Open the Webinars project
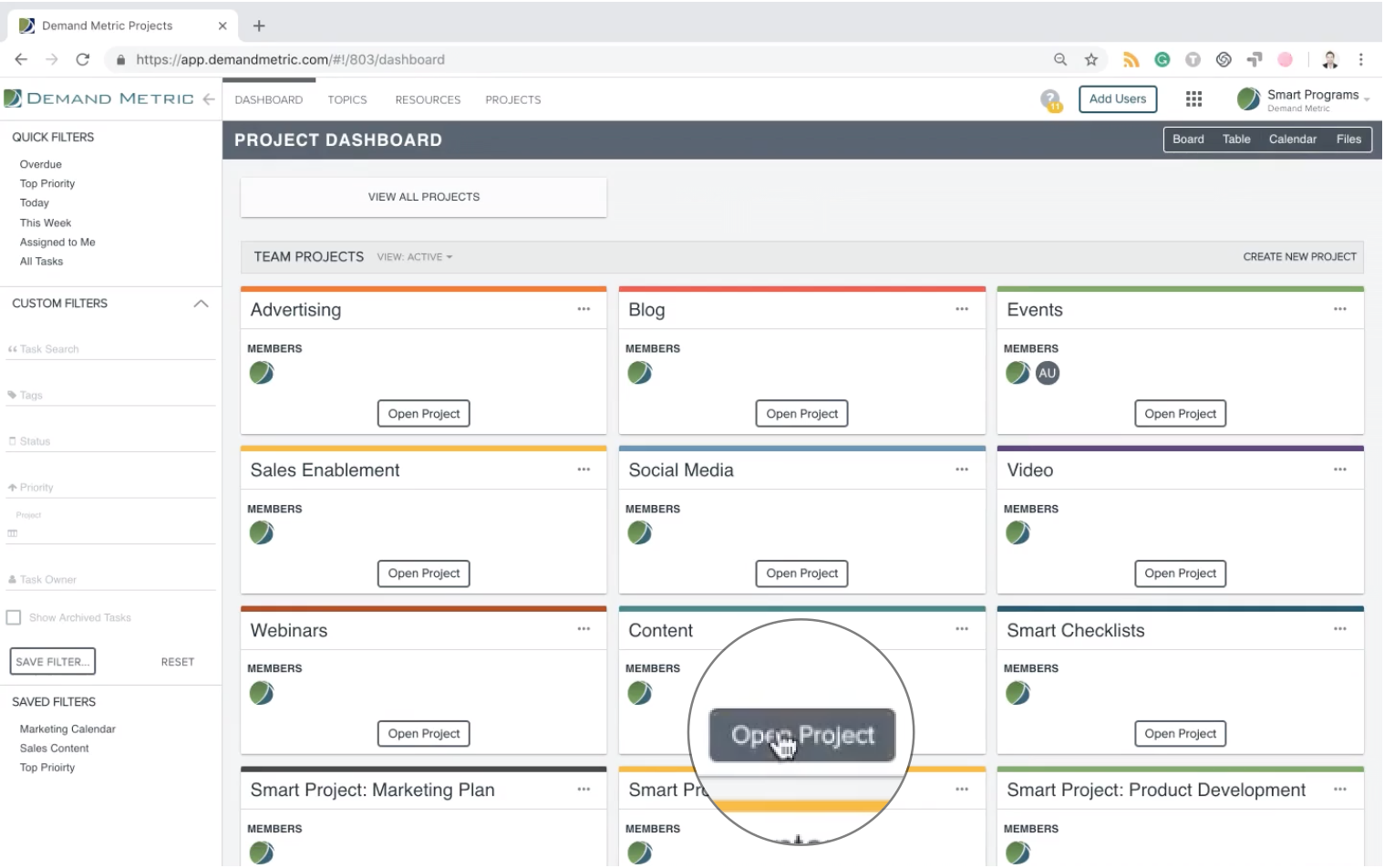1384x868 pixels. [424, 734]
